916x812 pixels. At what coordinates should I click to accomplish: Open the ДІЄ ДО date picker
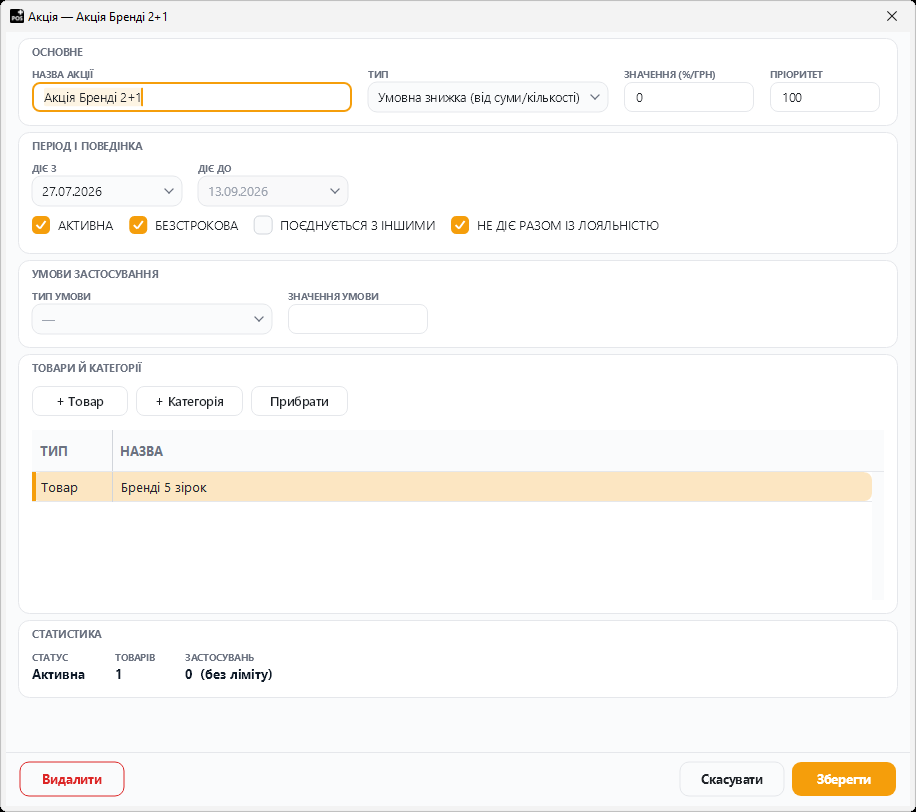[273, 192]
